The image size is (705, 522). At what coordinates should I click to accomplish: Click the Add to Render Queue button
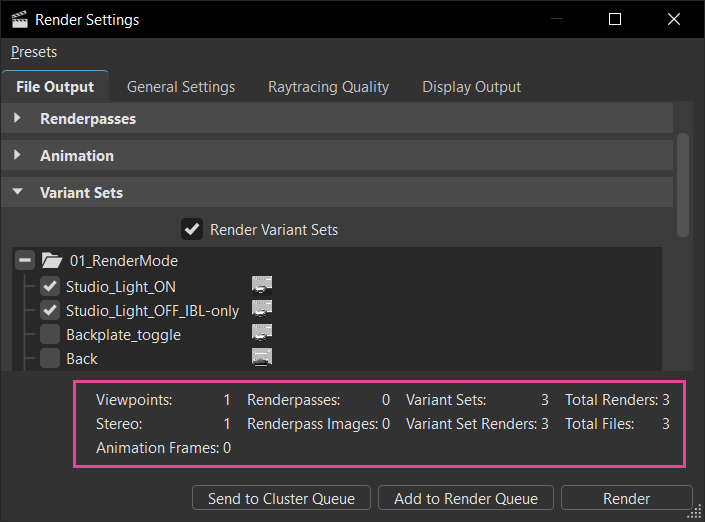point(466,498)
